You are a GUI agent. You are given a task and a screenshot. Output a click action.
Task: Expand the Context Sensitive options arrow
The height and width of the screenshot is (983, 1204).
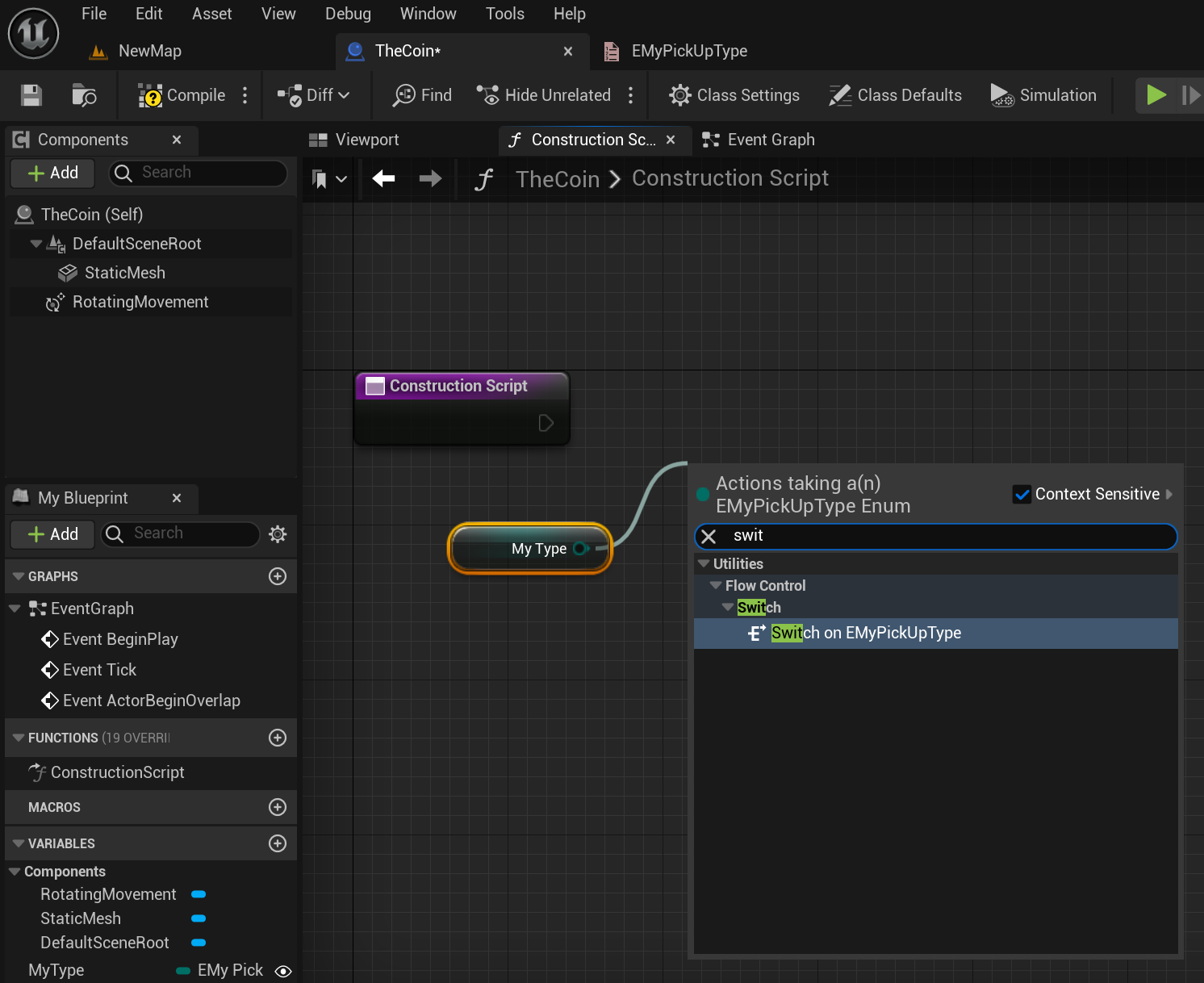tap(1169, 494)
